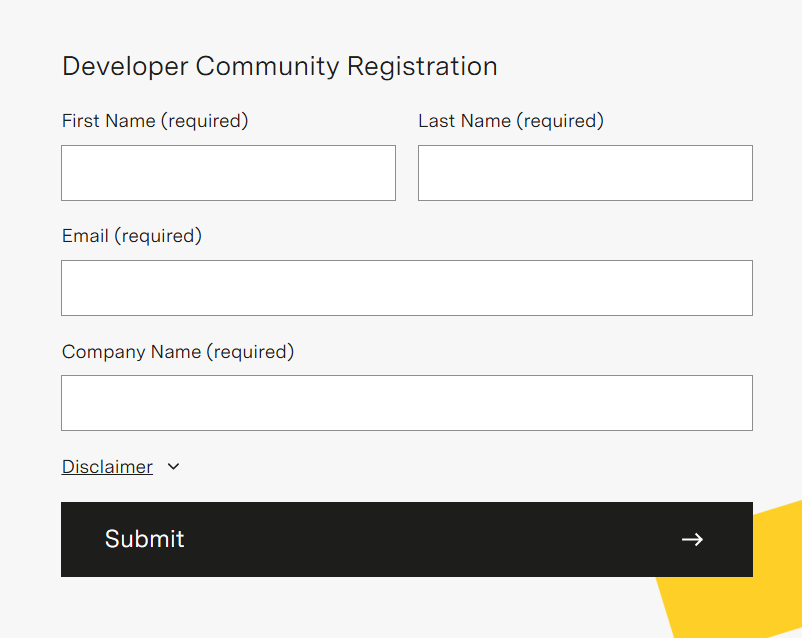The width and height of the screenshot is (802, 638).
Task: Select the Company Name text field
Action: pyautogui.click(x=406, y=403)
